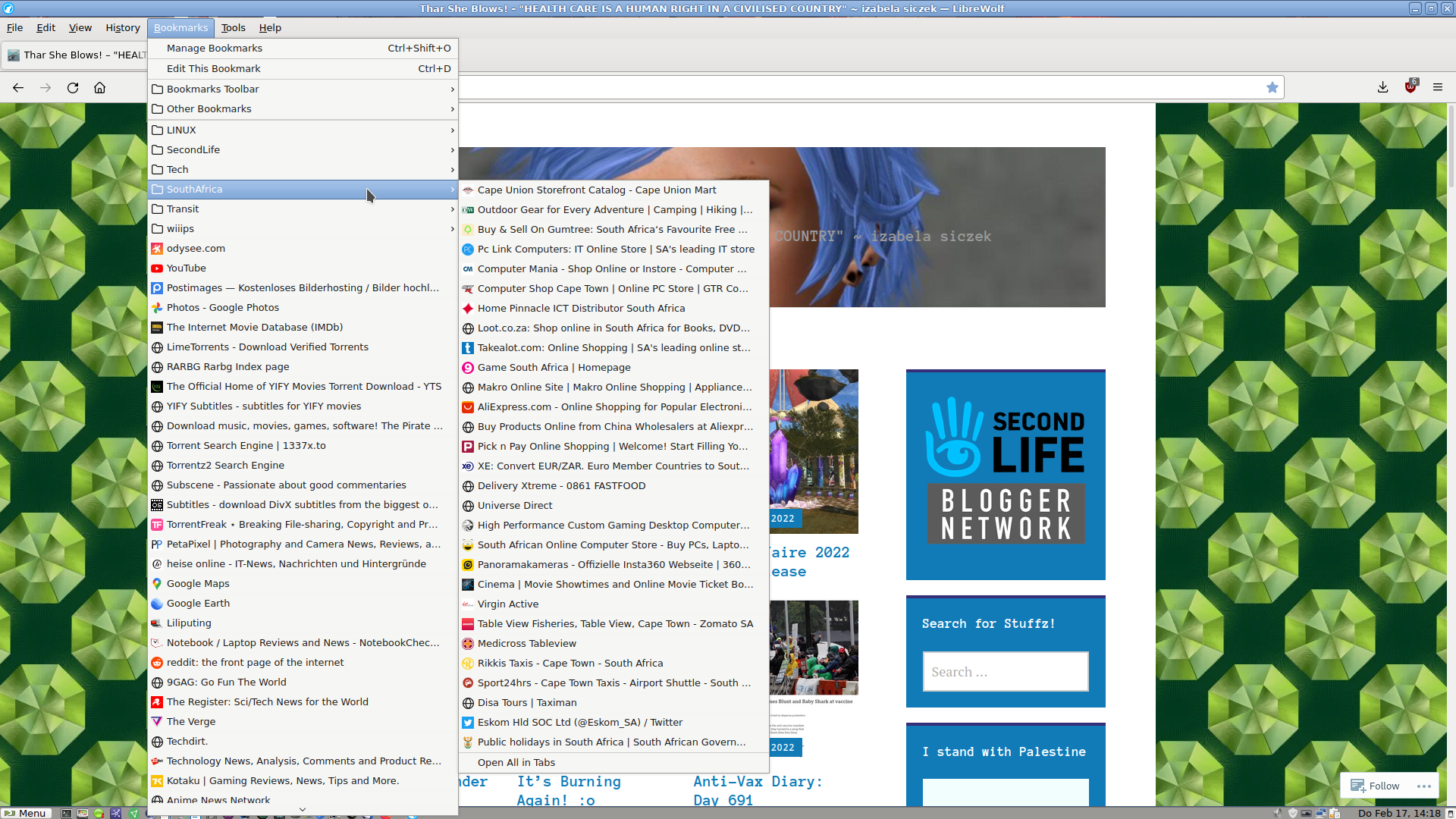Image resolution: width=1456 pixels, height=819 pixels.
Task: Click the blue bookmark star in address bar
Action: point(1272,87)
